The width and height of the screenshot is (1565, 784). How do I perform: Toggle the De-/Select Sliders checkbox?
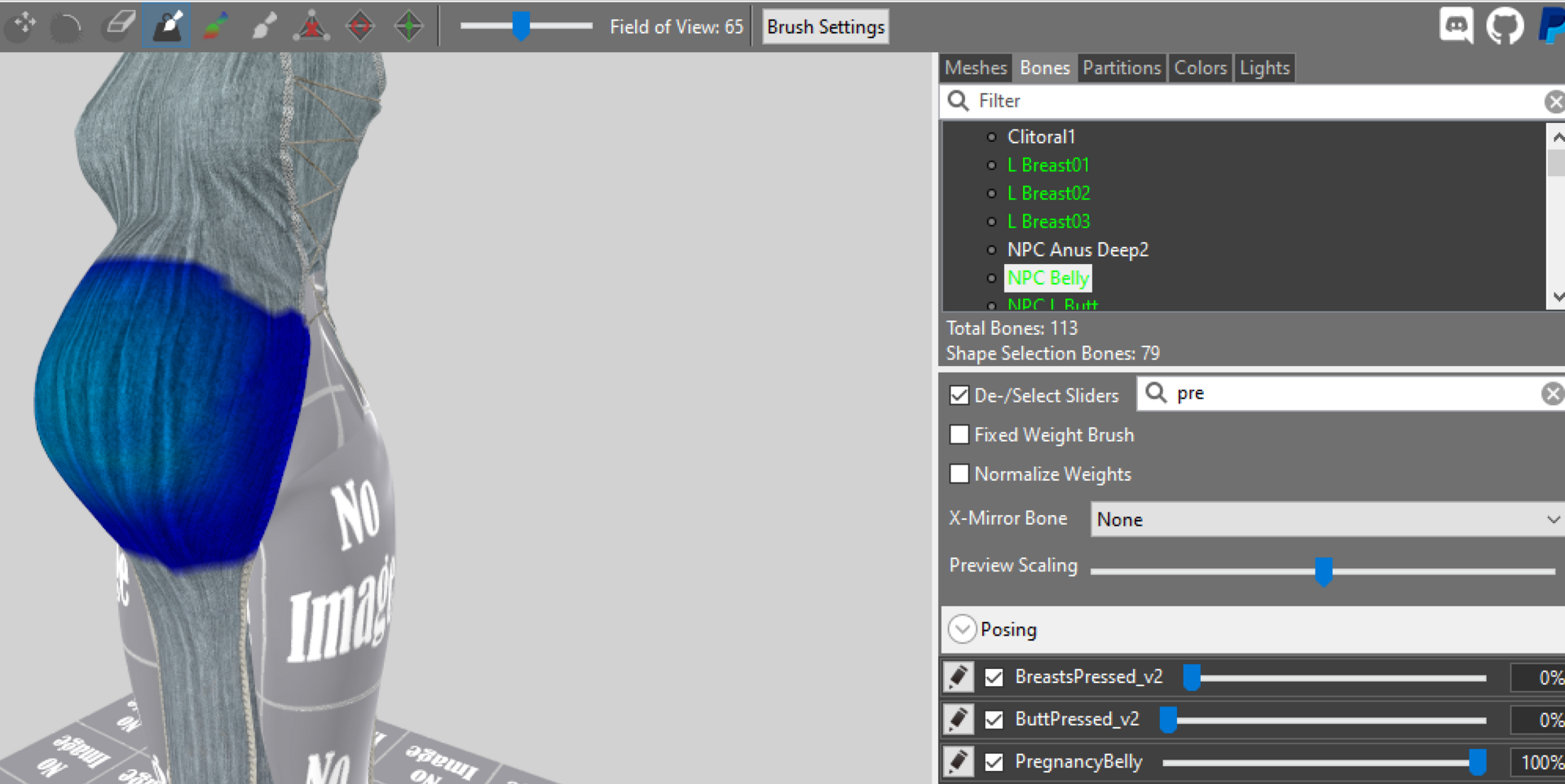[x=959, y=395]
